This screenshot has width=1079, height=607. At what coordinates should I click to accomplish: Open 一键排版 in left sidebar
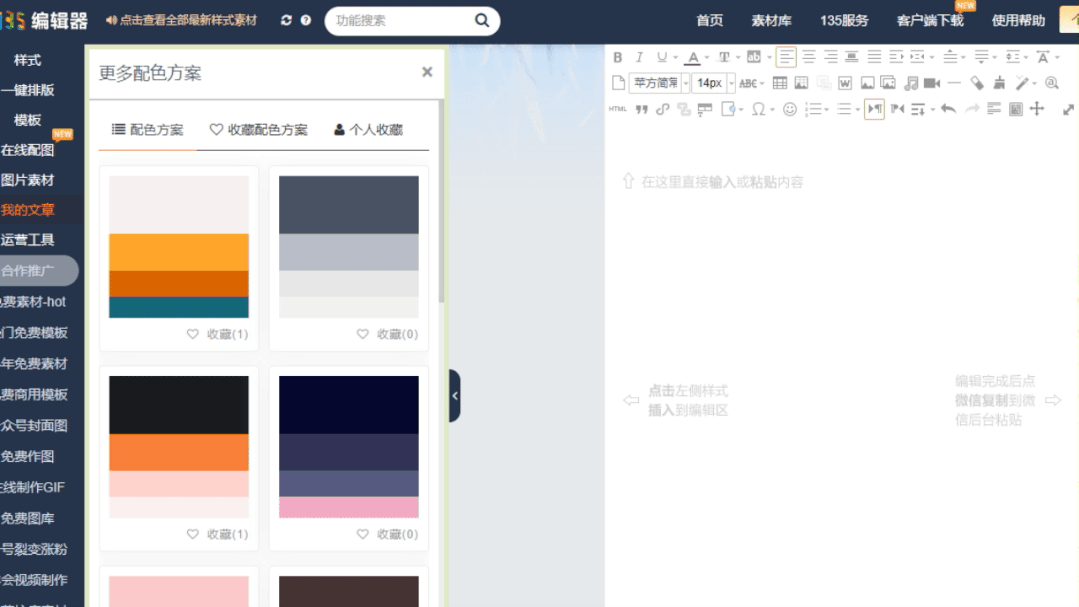[28, 90]
